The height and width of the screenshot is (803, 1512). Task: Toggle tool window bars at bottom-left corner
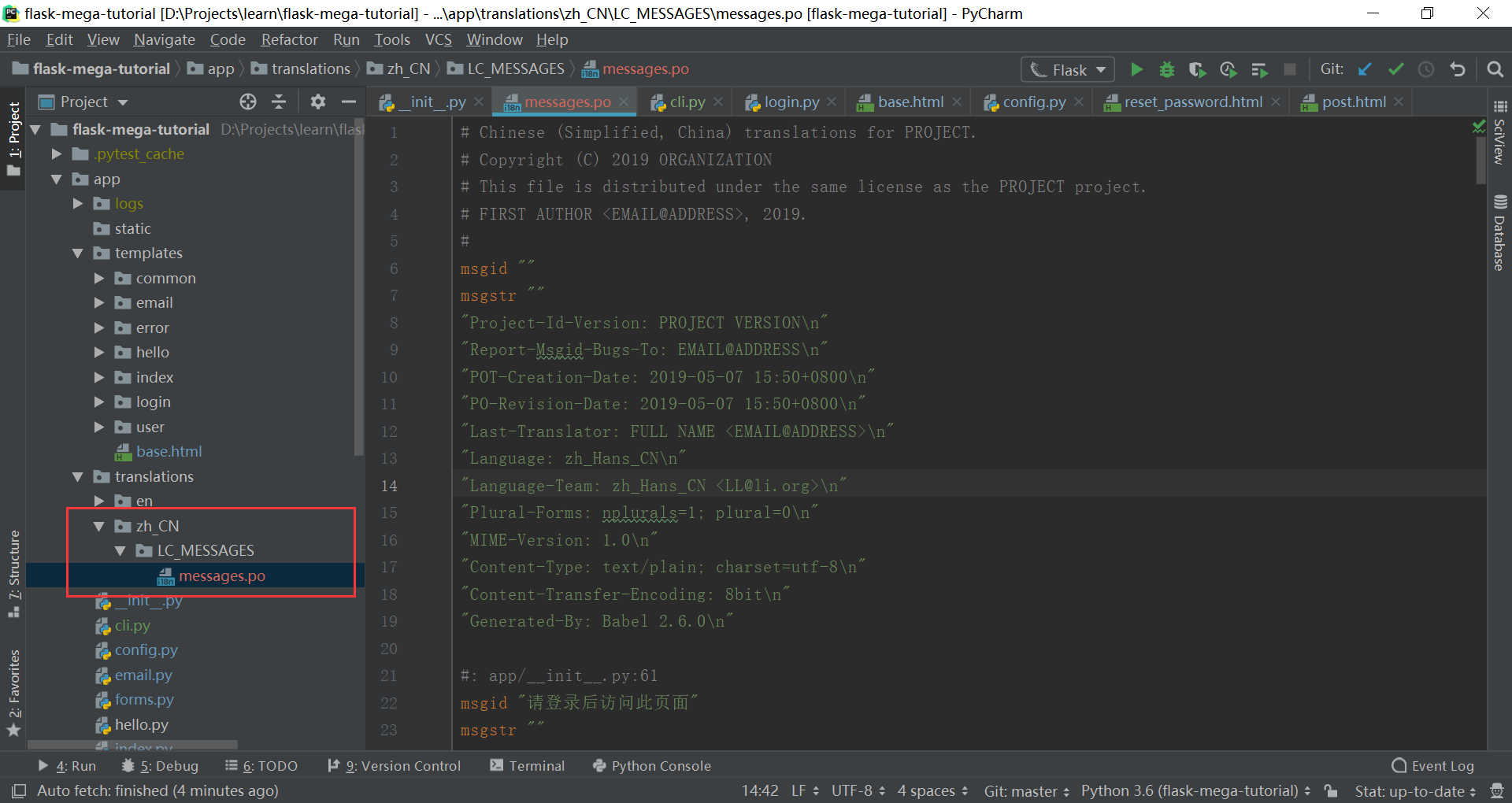tap(19, 790)
